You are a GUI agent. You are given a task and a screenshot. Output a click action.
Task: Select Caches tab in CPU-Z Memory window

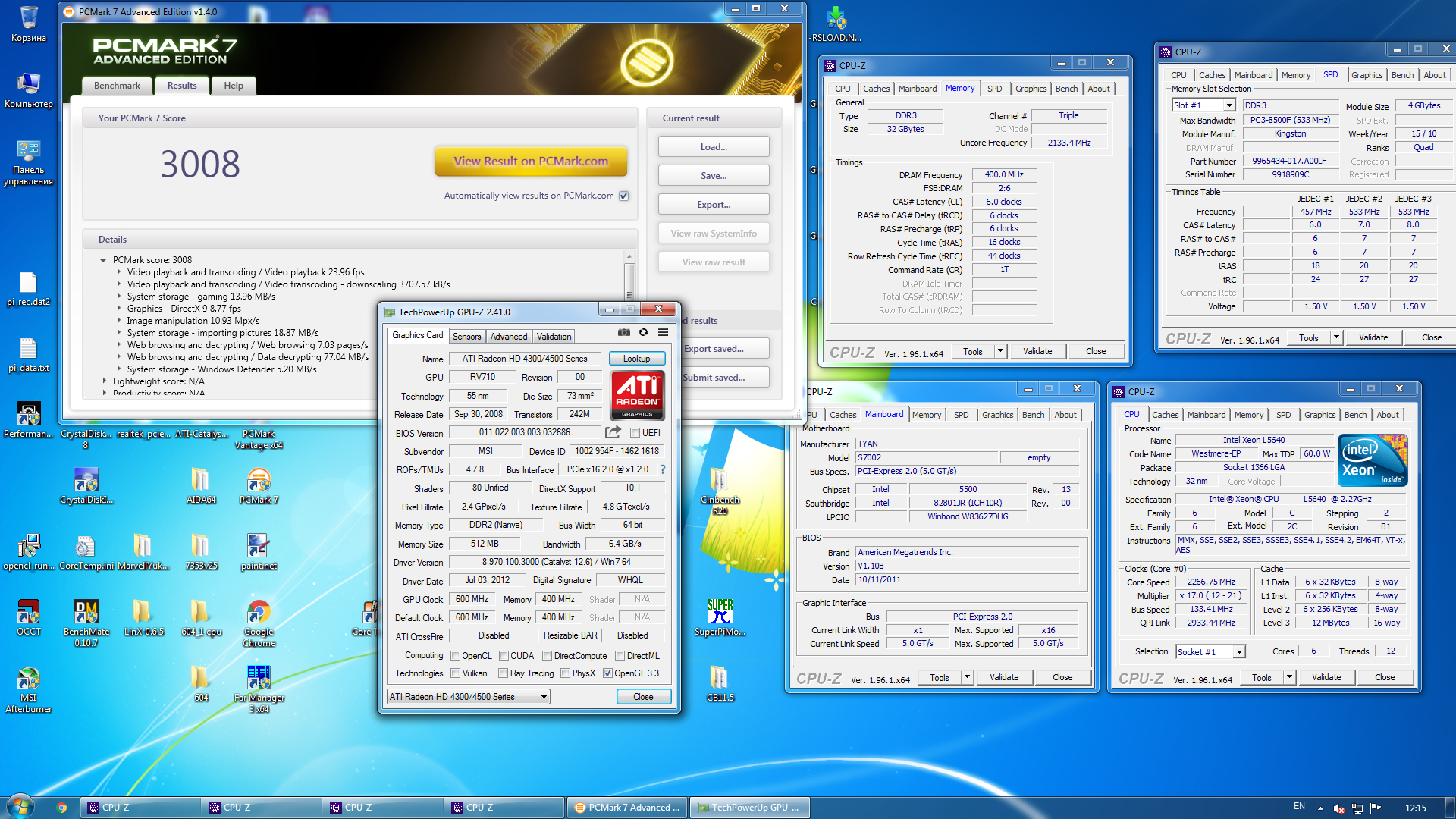coord(876,89)
